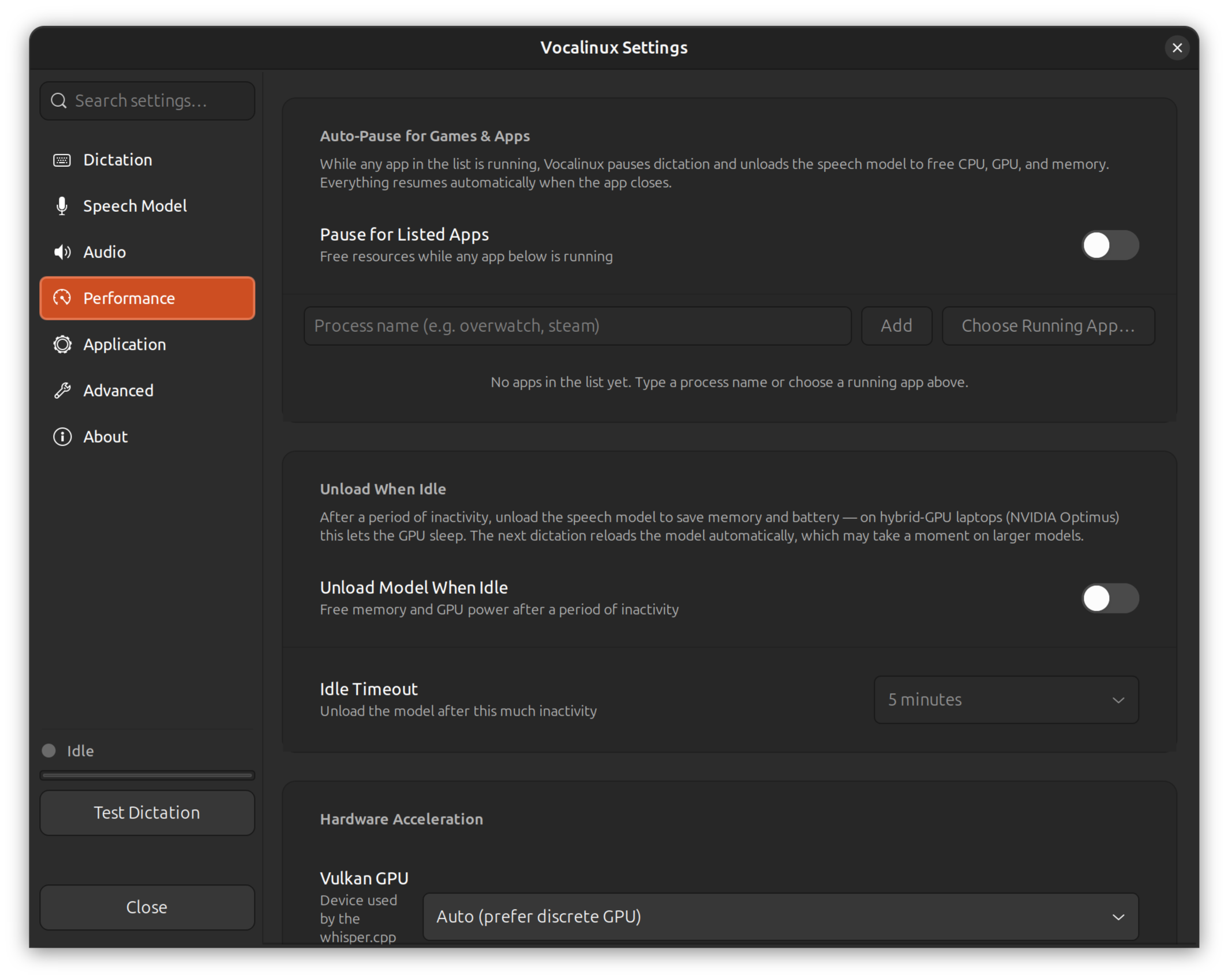The height and width of the screenshot is (980, 1228).
Task: Click the Vocalinux Settings window title
Action: 614,48
